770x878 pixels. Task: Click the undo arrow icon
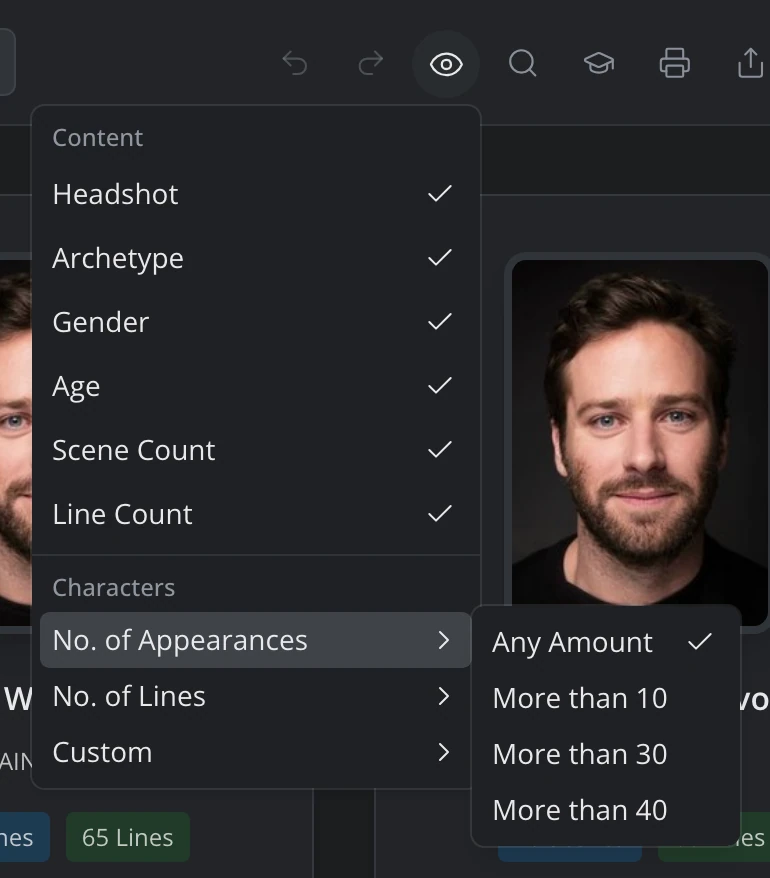tap(295, 63)
